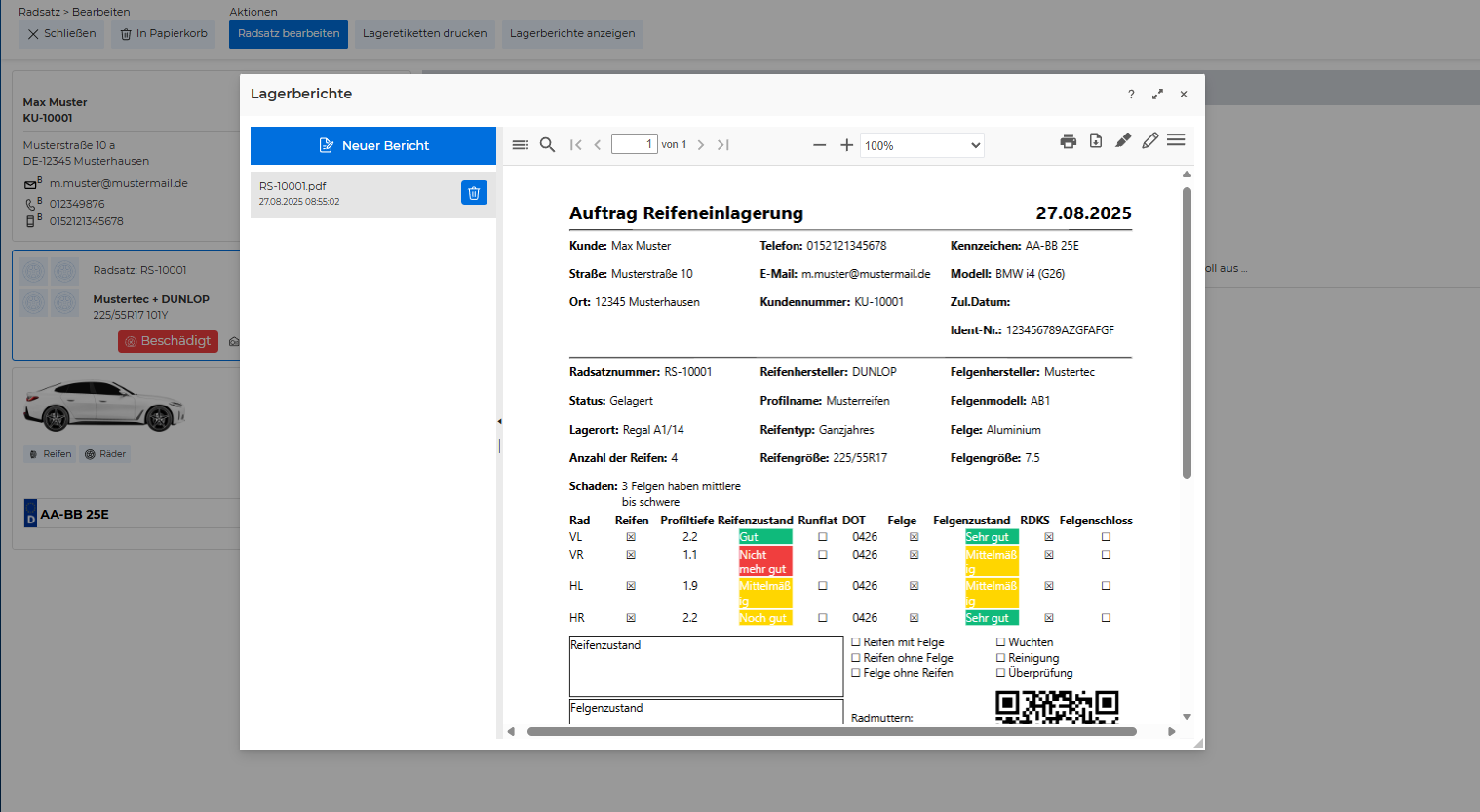The image size is (1480, 812).
Task: Click the scroll-right arrow of PDF viewer
Action: [x=1171, y=731]
